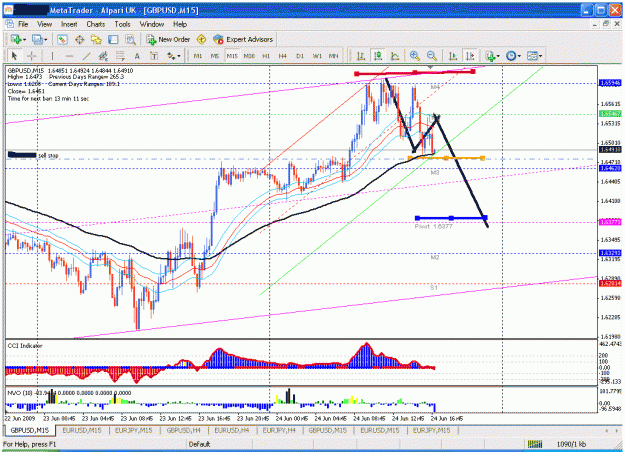Select the crosshair tool
Viewport: 625px width, 452px height.
(31, 56)
